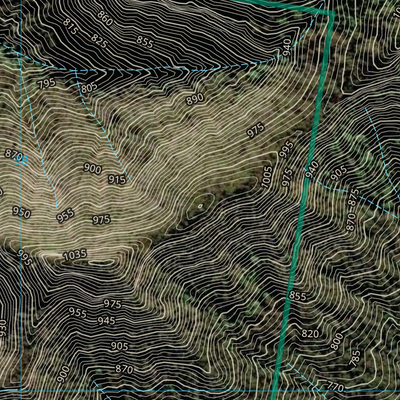
Task: Select the 1005 contour label
Action: pos(267,177)
